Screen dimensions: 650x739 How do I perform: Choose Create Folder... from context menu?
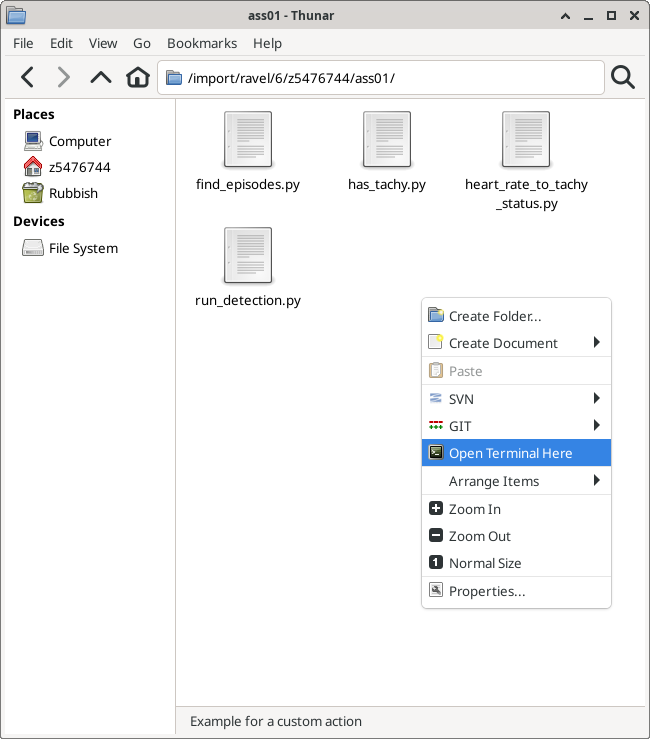(x=517, y=316)
